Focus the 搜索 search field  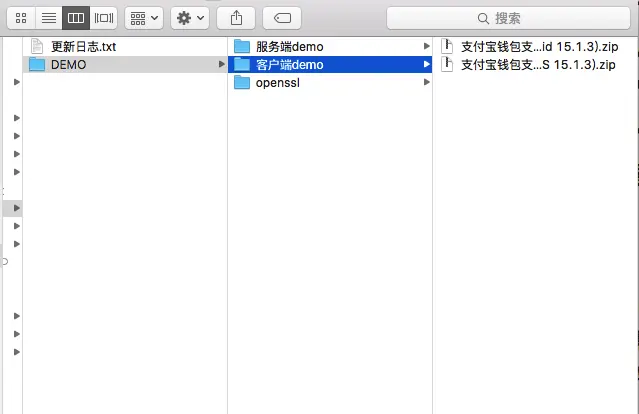click(x=508, y=18)
